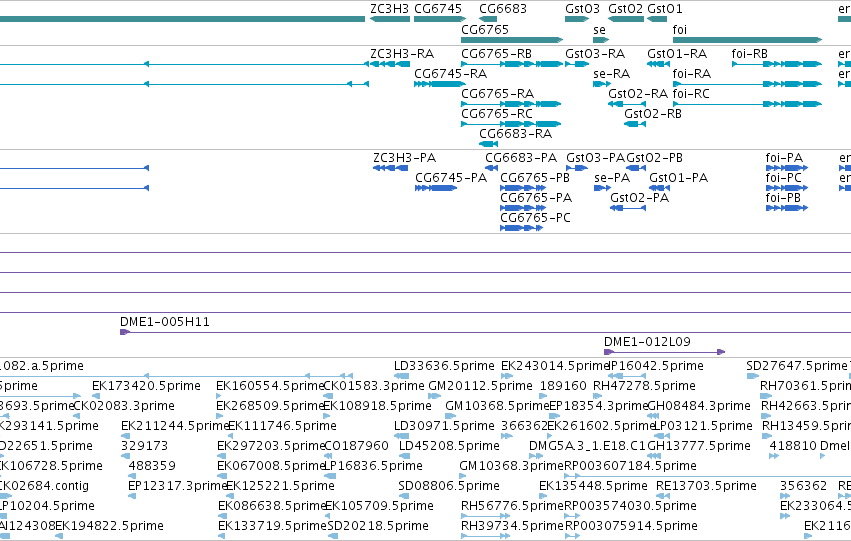Viewport: 851px width, 541px height.
Task: Select protein CG6765-PA
Action: click(x=523, y=208)
